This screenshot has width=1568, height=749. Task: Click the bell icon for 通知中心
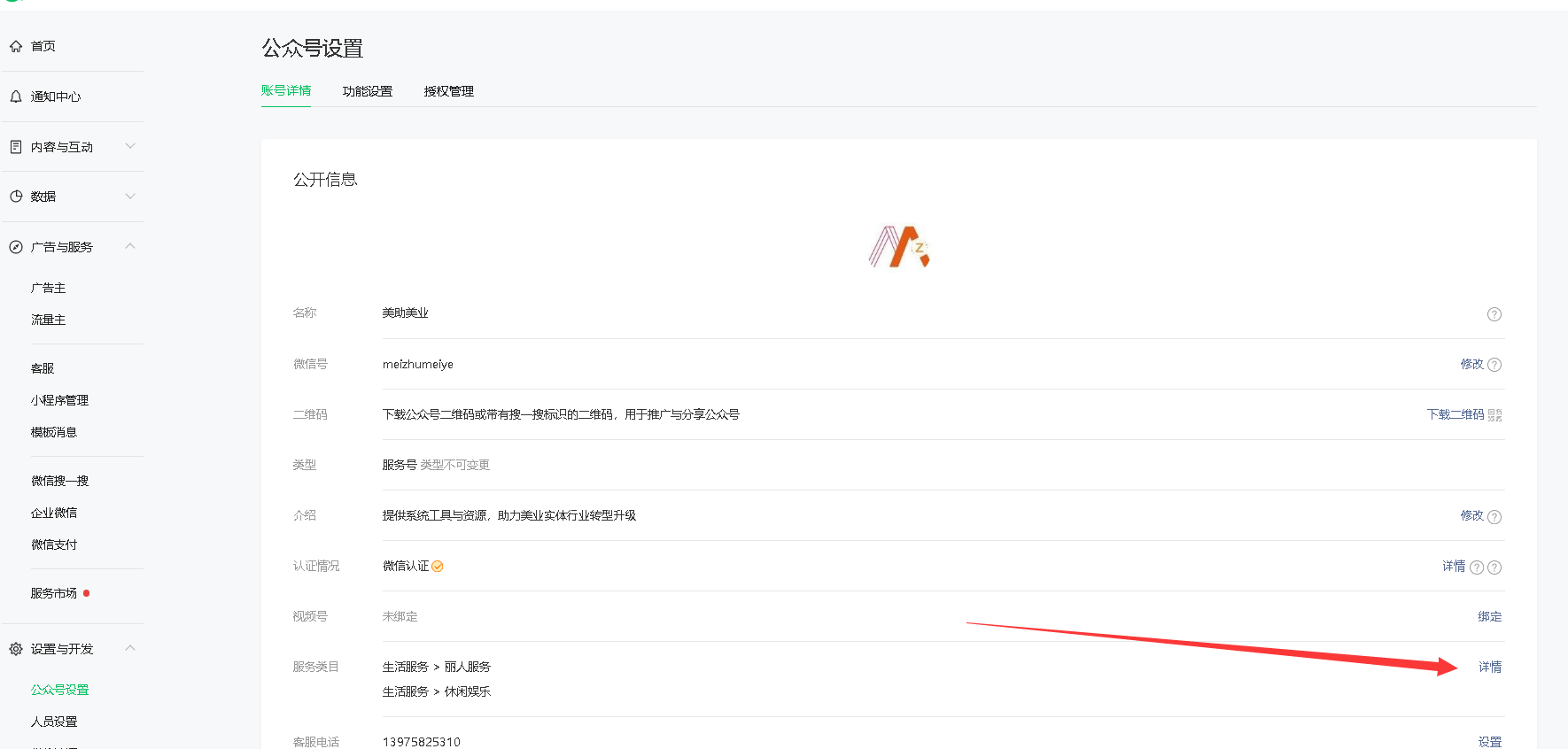16,97
